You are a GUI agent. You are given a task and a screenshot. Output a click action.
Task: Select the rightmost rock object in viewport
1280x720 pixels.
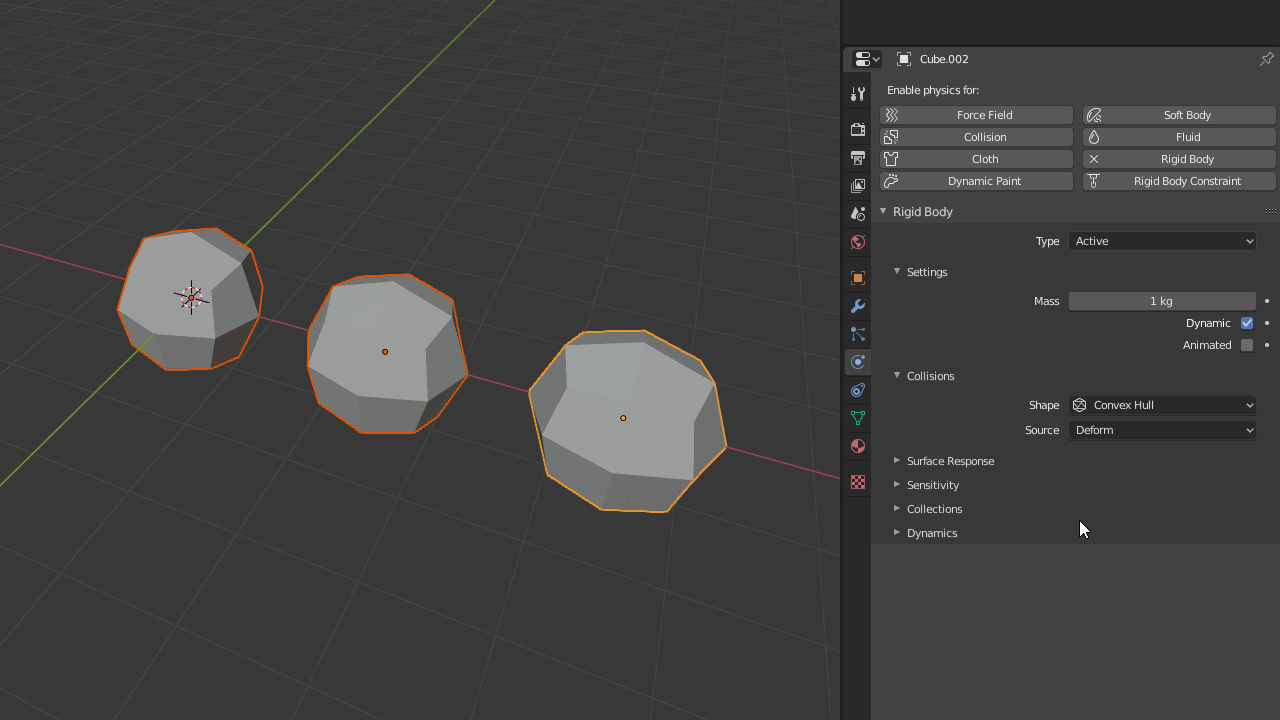click(x=626, y=420)
